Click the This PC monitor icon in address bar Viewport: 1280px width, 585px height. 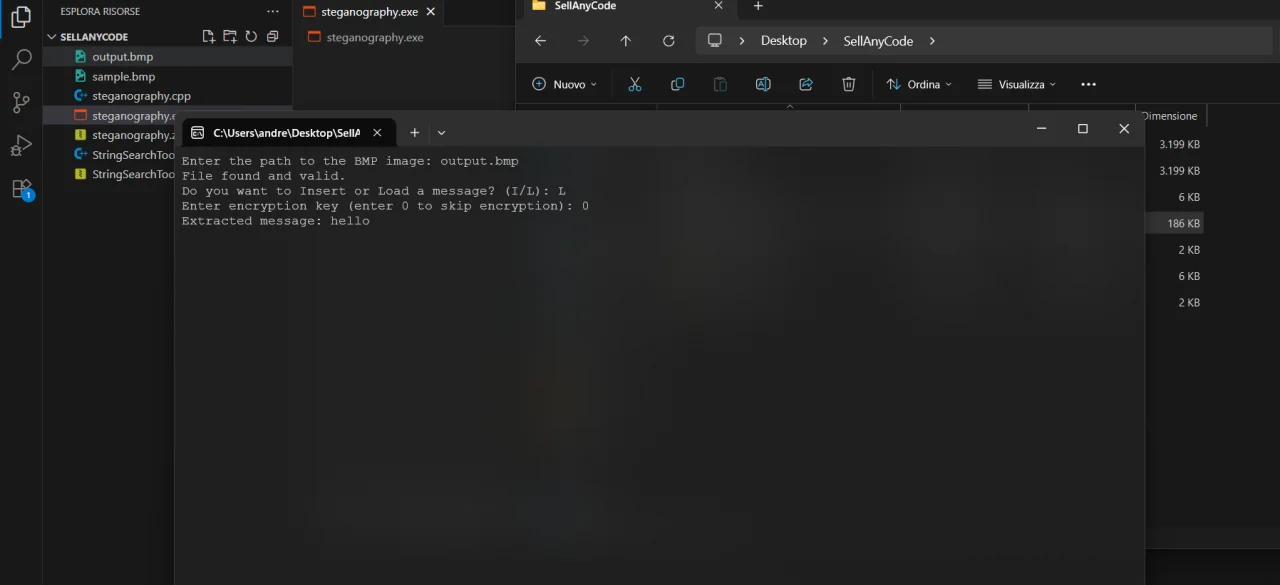tap(714, 41)
